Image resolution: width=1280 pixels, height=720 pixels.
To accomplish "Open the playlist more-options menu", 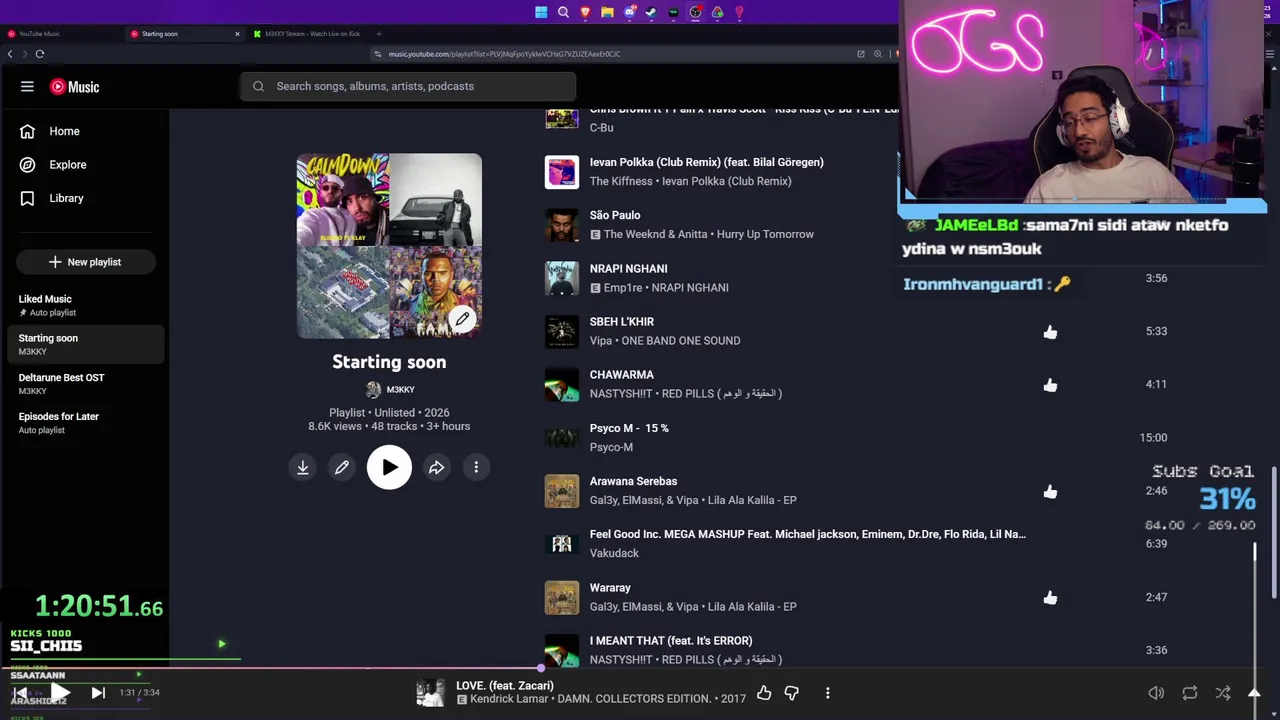I will click(x=476, y=467).
